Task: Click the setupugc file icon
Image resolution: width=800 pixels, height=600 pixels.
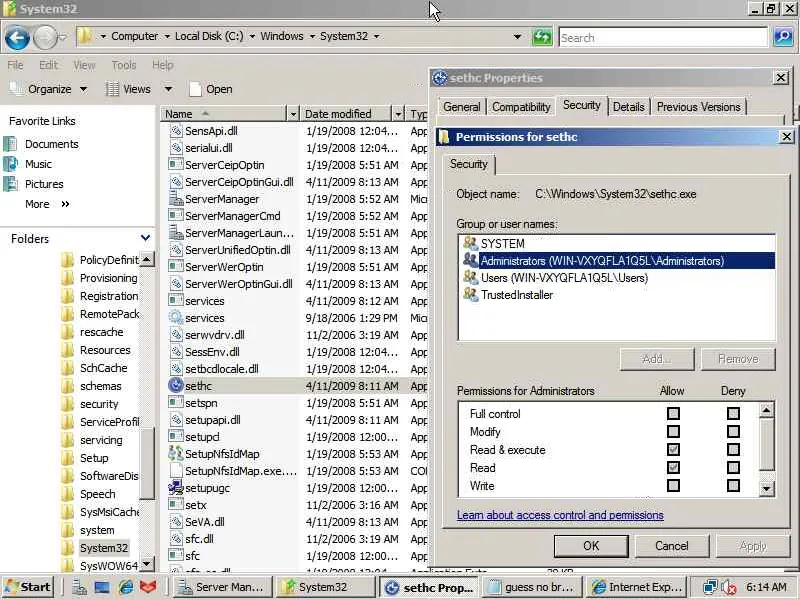Action: [176, 488]
